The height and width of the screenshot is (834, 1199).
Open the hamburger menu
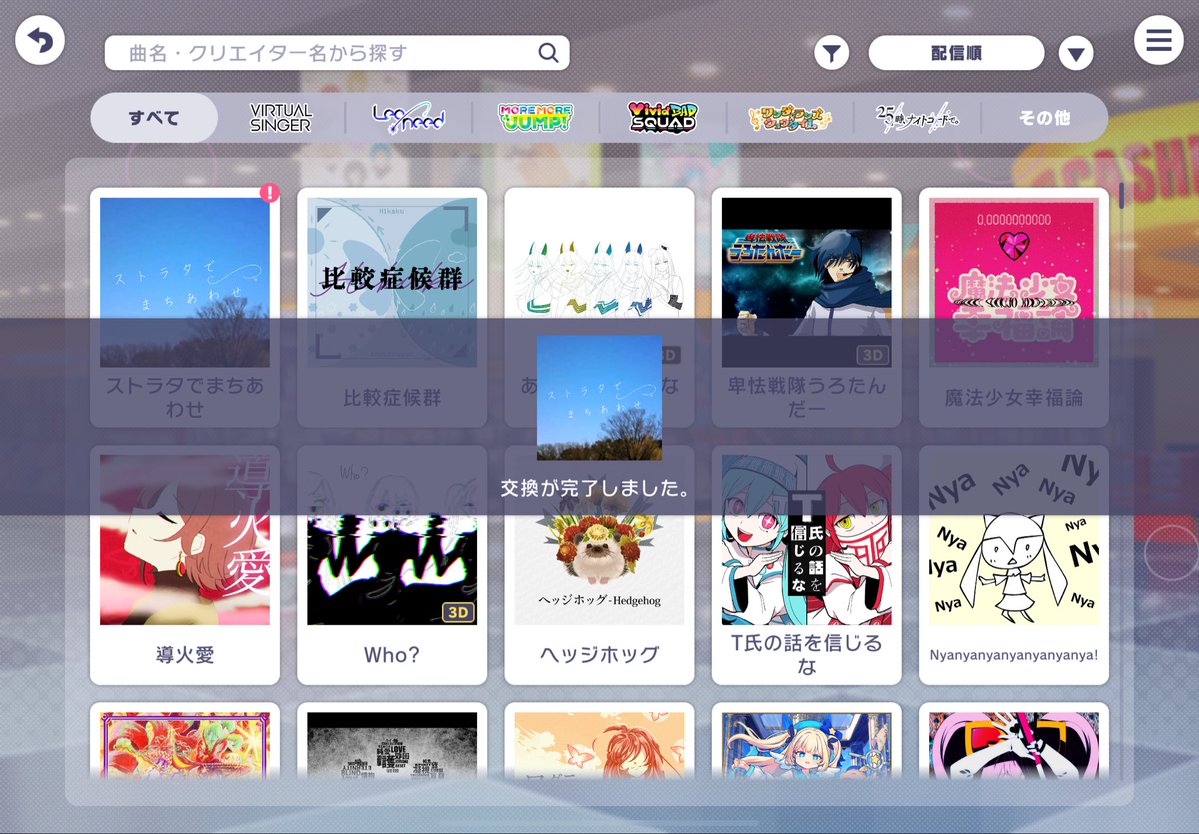pos(1158,40)
